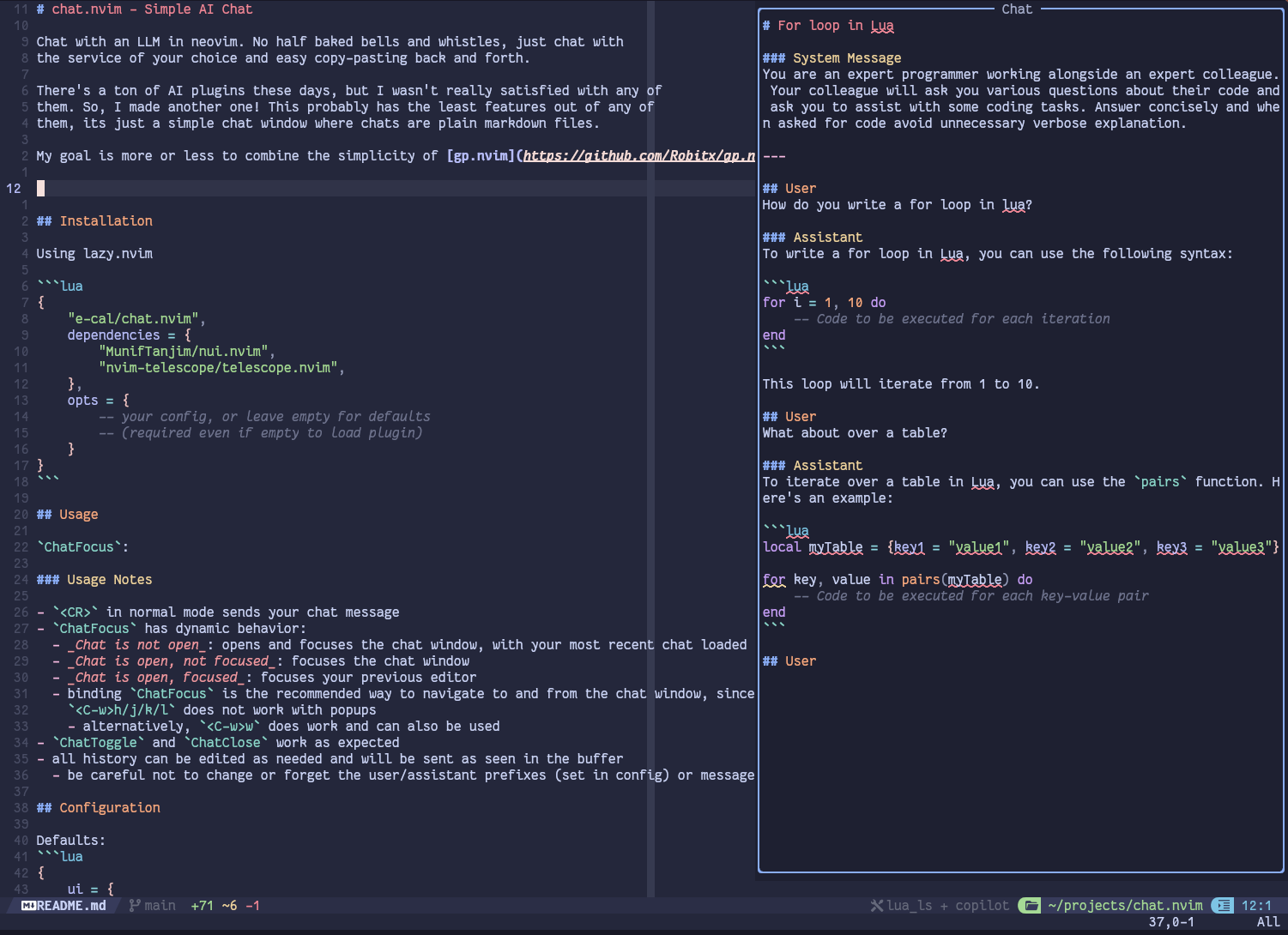The height and width of the screenshot is (935, 1288).
Task: Click the green folder icon in statusline
Action: (x=1030, y=906)
